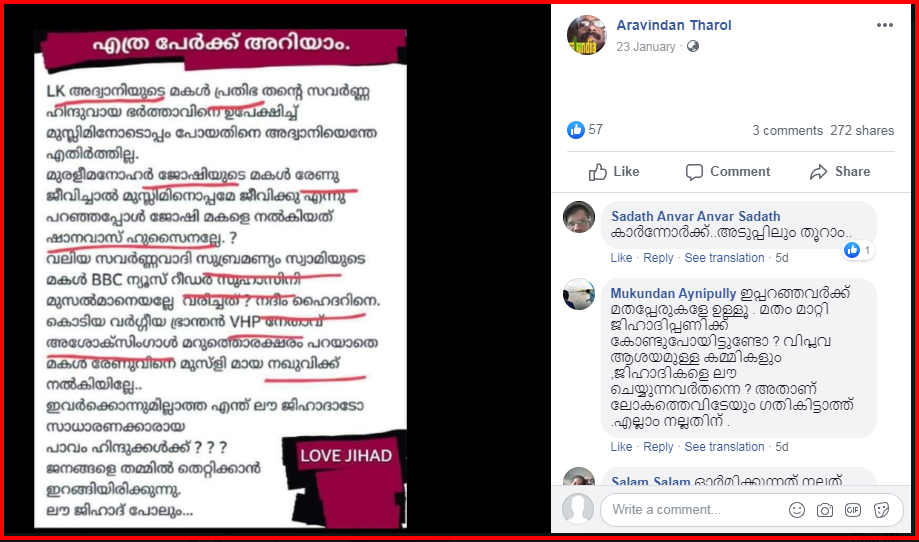Image resolution: width=919 pixels, height=542 pixels.
Task: Click the blue like reaction count icon
Action: [x=576, y=129]
